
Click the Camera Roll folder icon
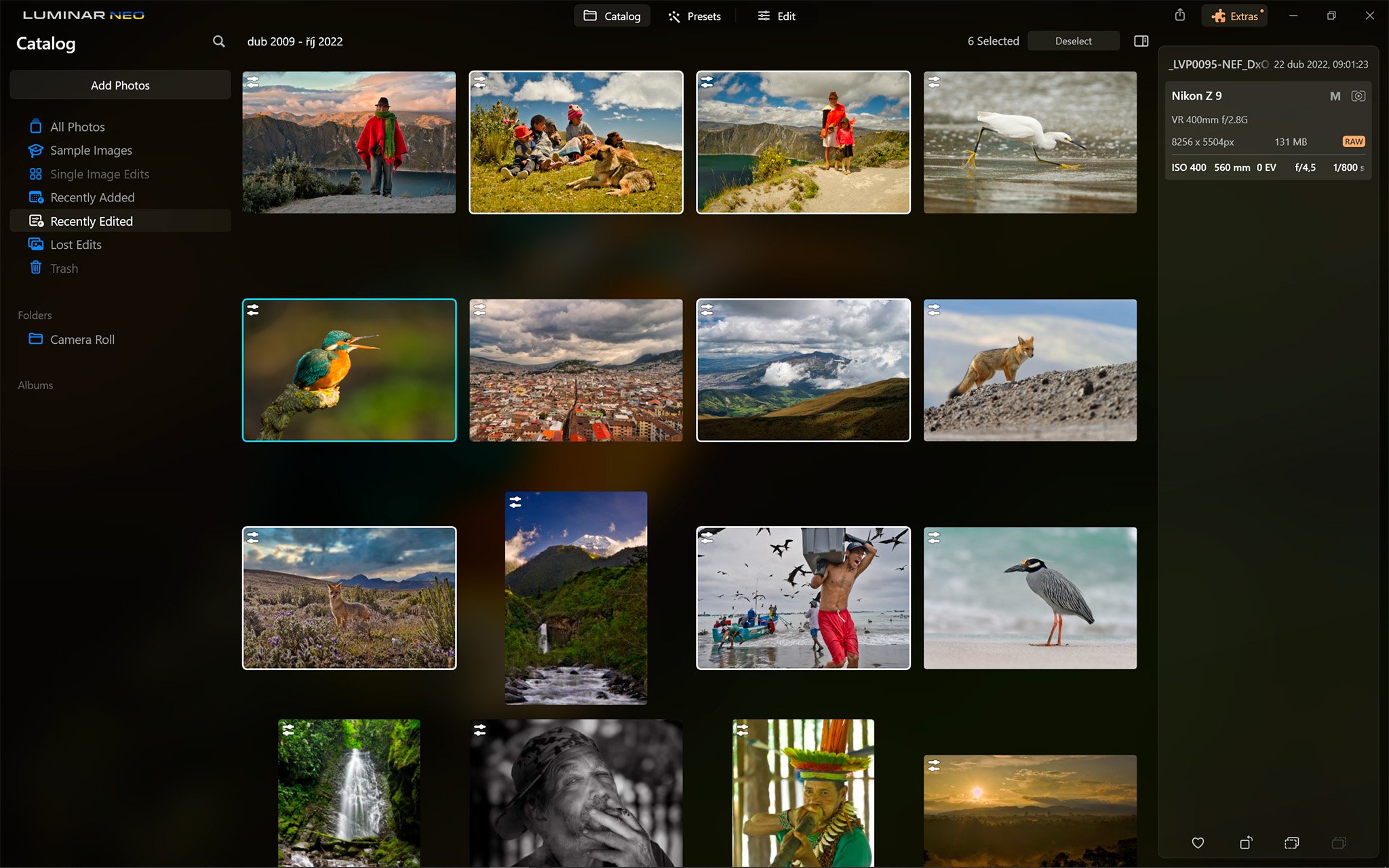pyautogui.click(x=36, y=338)
